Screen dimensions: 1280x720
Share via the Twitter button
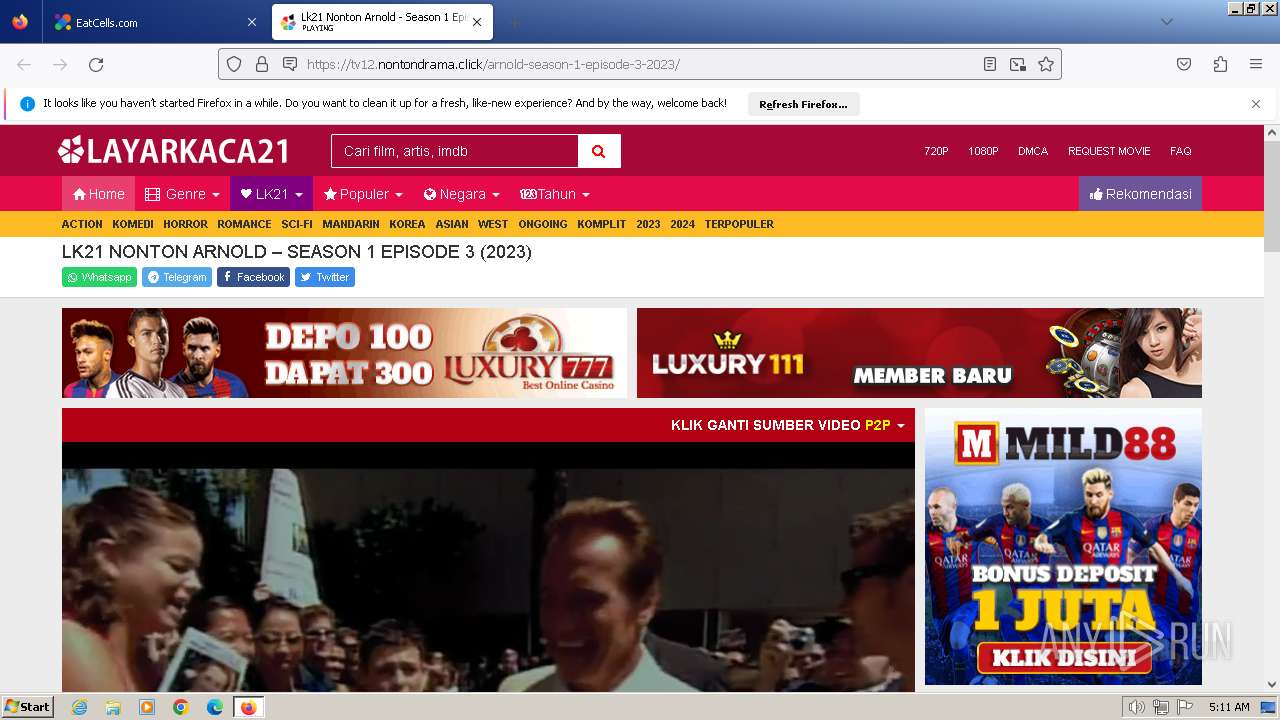click(325, 277)
